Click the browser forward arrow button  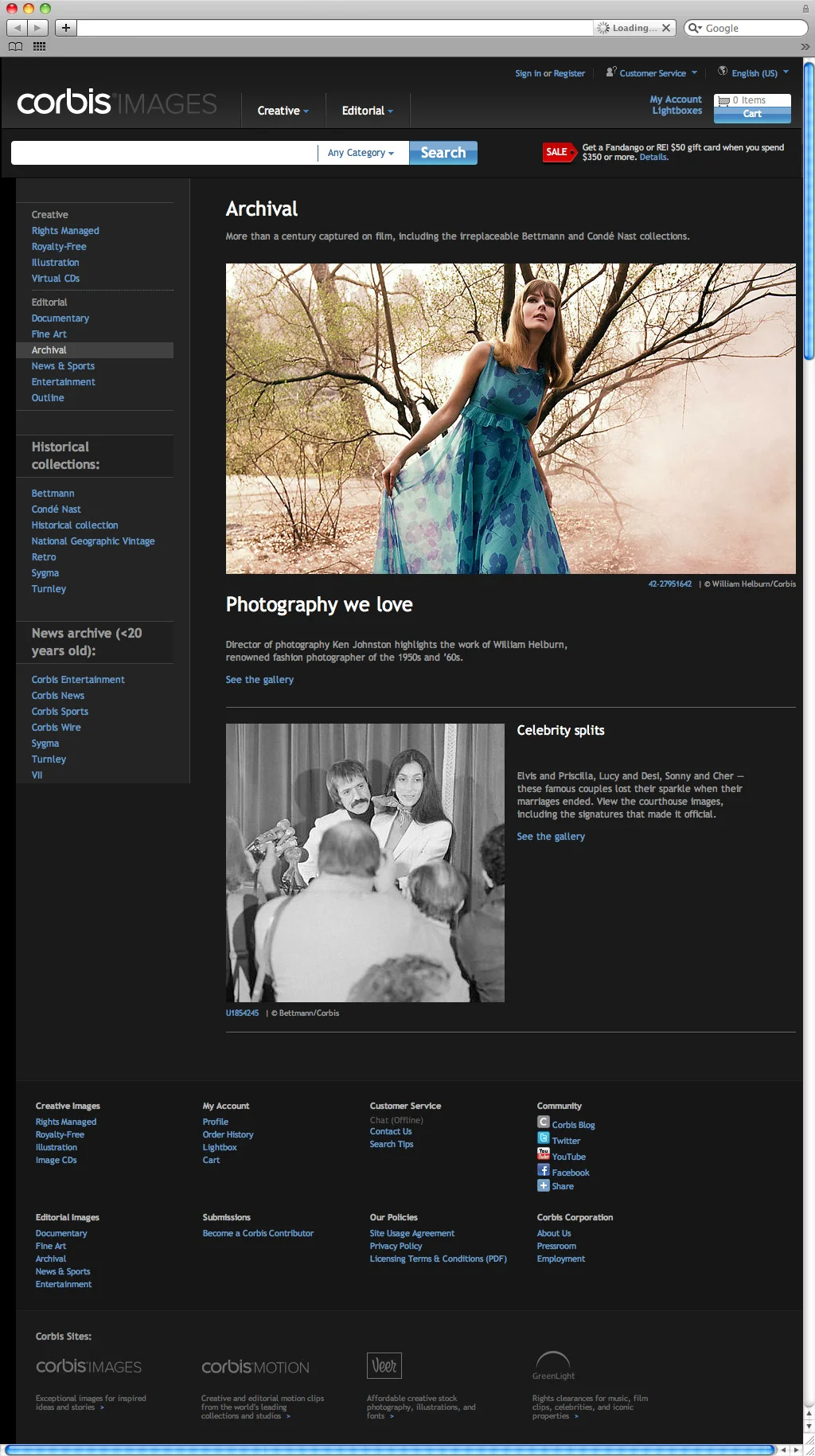37,28
